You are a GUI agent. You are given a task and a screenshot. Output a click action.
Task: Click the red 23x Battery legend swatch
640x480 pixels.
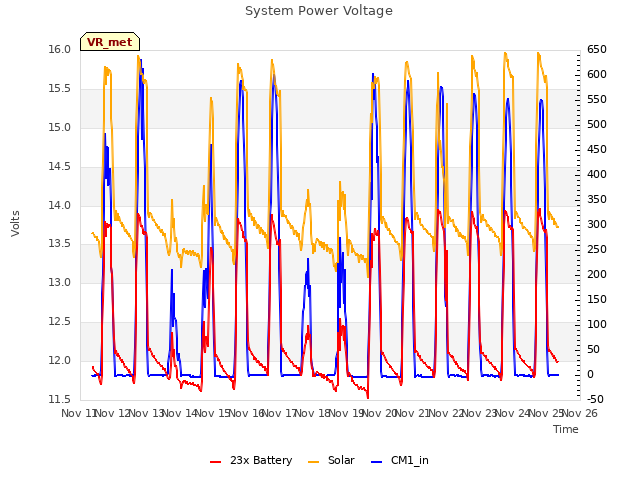pyautogui.click(x=215, y=462)
